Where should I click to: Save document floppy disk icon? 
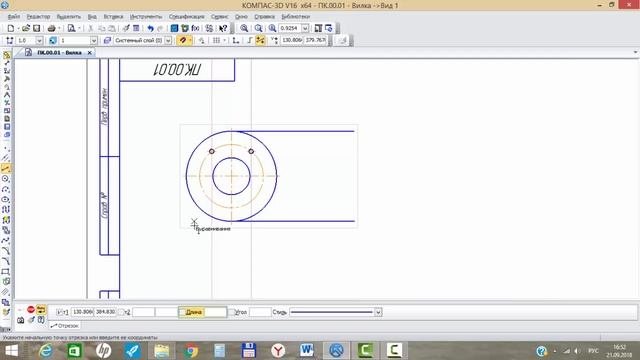(x=37, y=28)
